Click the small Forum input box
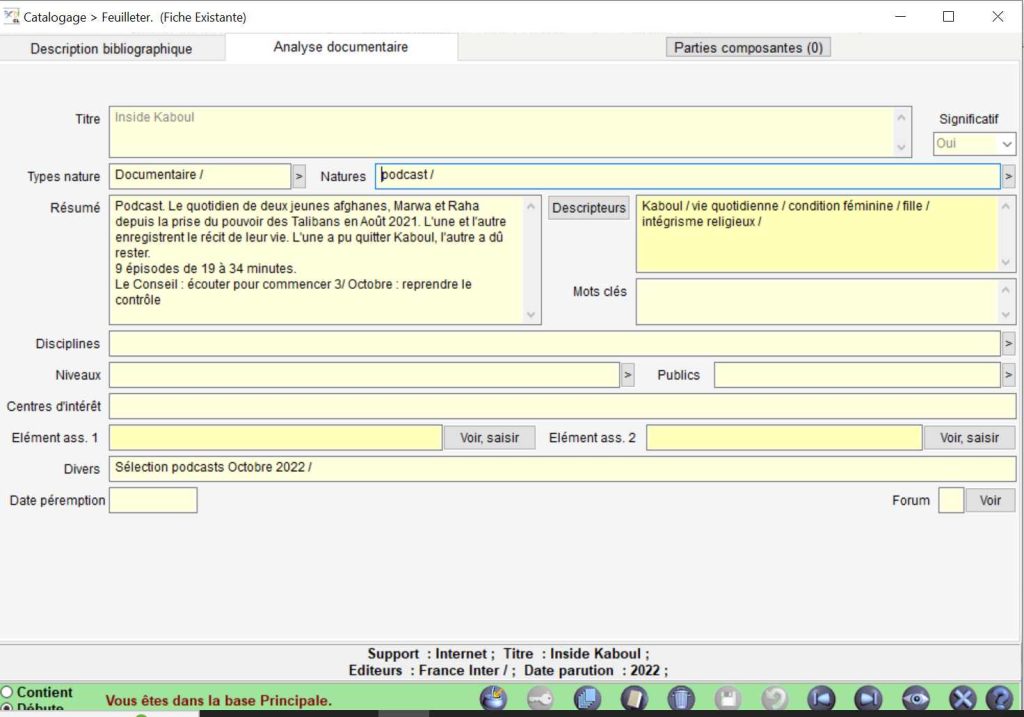The image size is (1024, 717). tap(951, 500)
